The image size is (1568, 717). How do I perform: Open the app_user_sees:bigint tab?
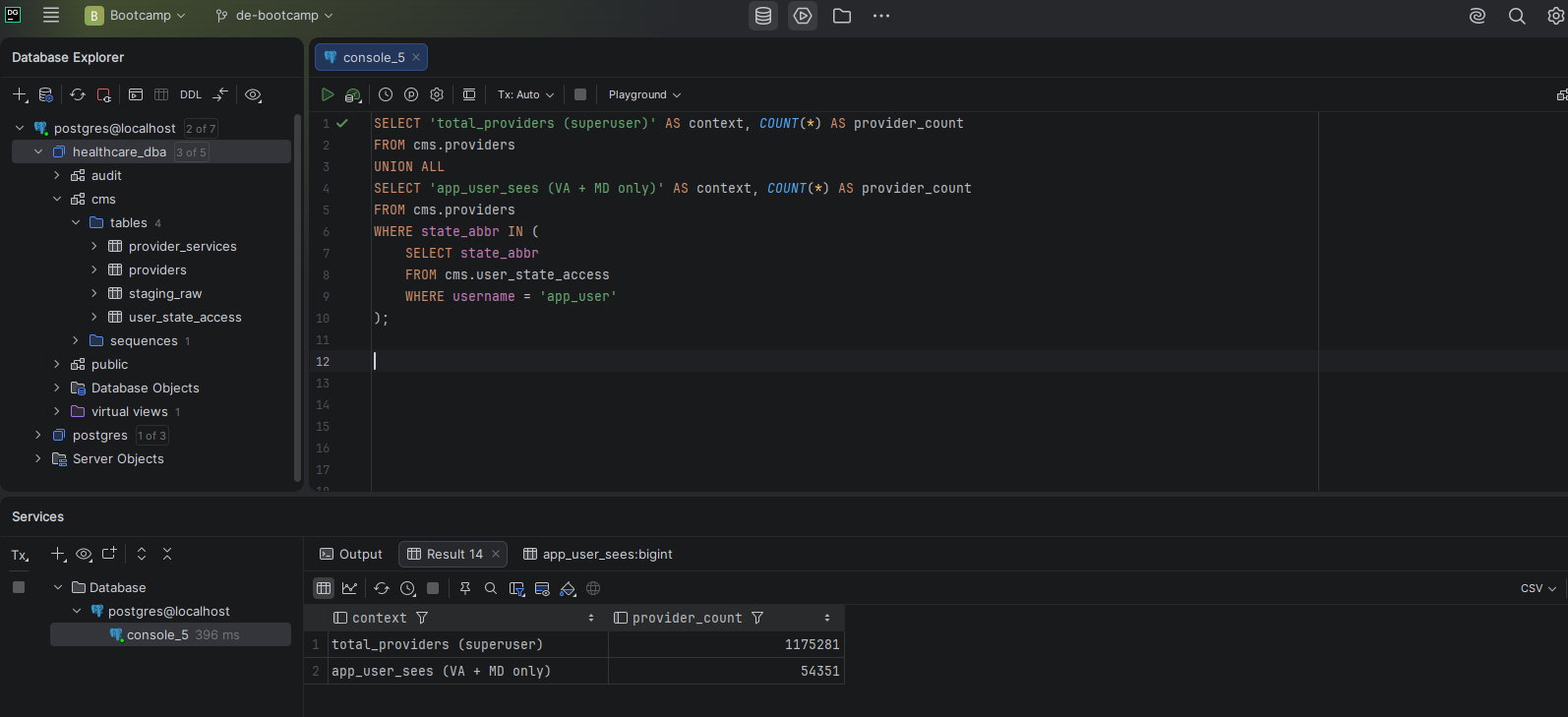[x=598, y=554]
